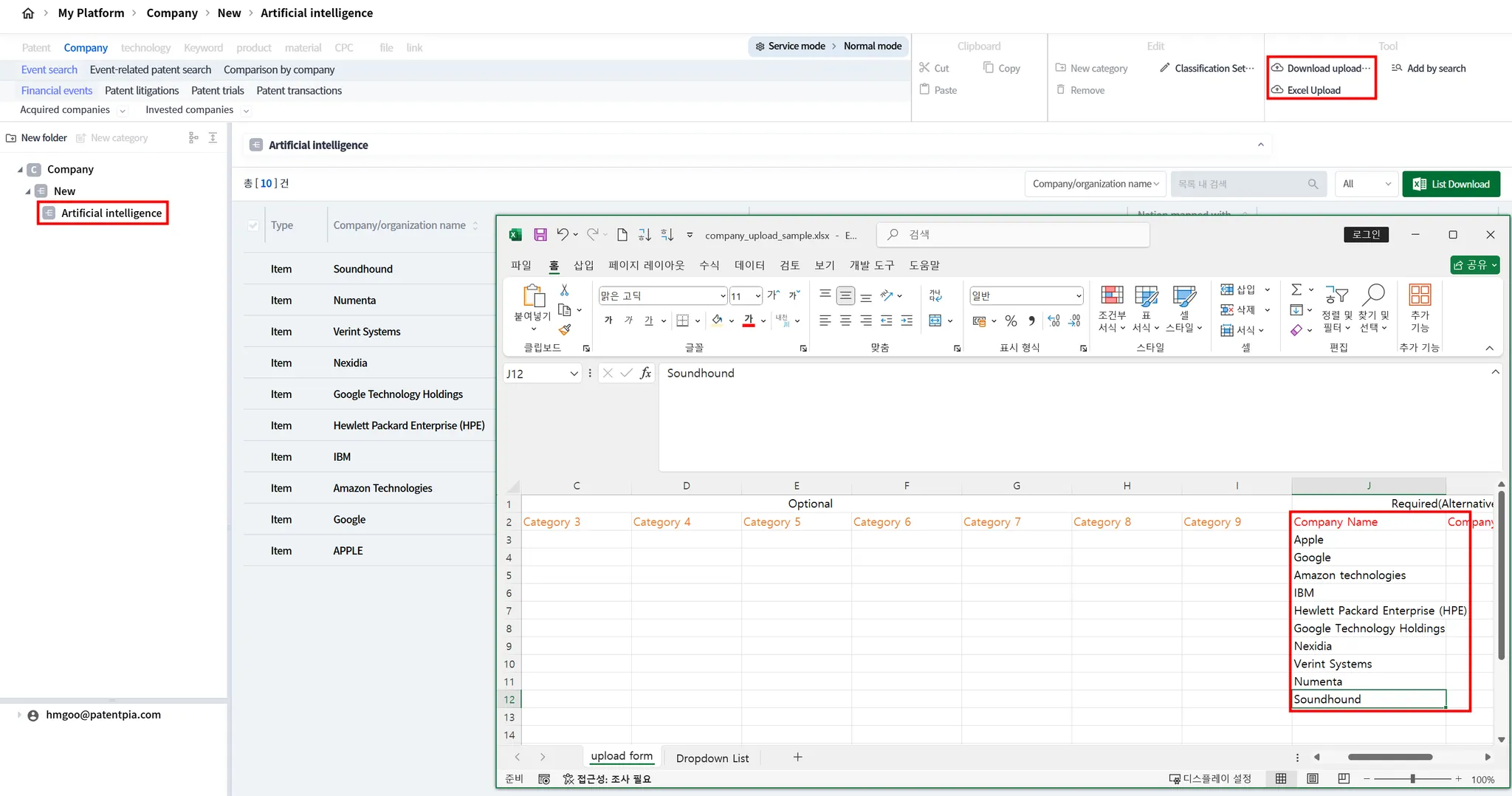Open the 삽입 ribbon tab
Viewport: 1512px width, 796px height.
(x=583, y=265)
